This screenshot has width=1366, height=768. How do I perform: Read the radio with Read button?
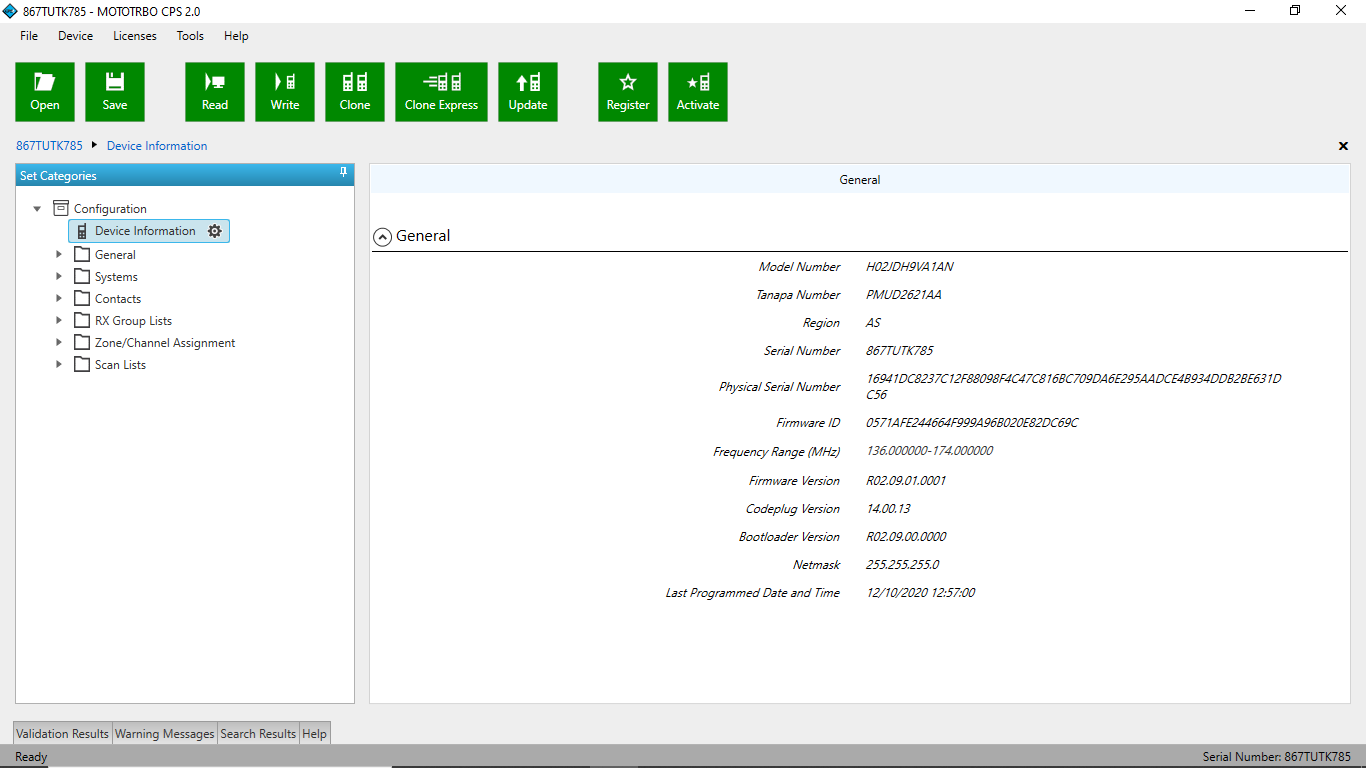tap(215, 92)
